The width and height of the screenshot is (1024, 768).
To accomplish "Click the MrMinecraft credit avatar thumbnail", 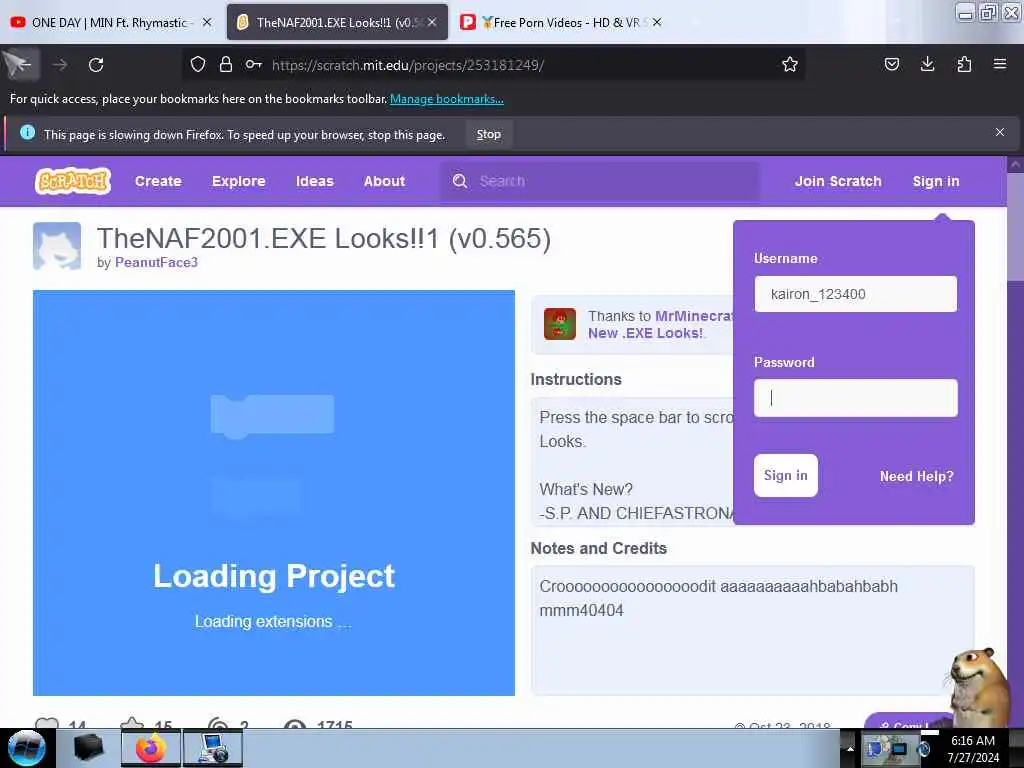I will (x=560, y=324).
